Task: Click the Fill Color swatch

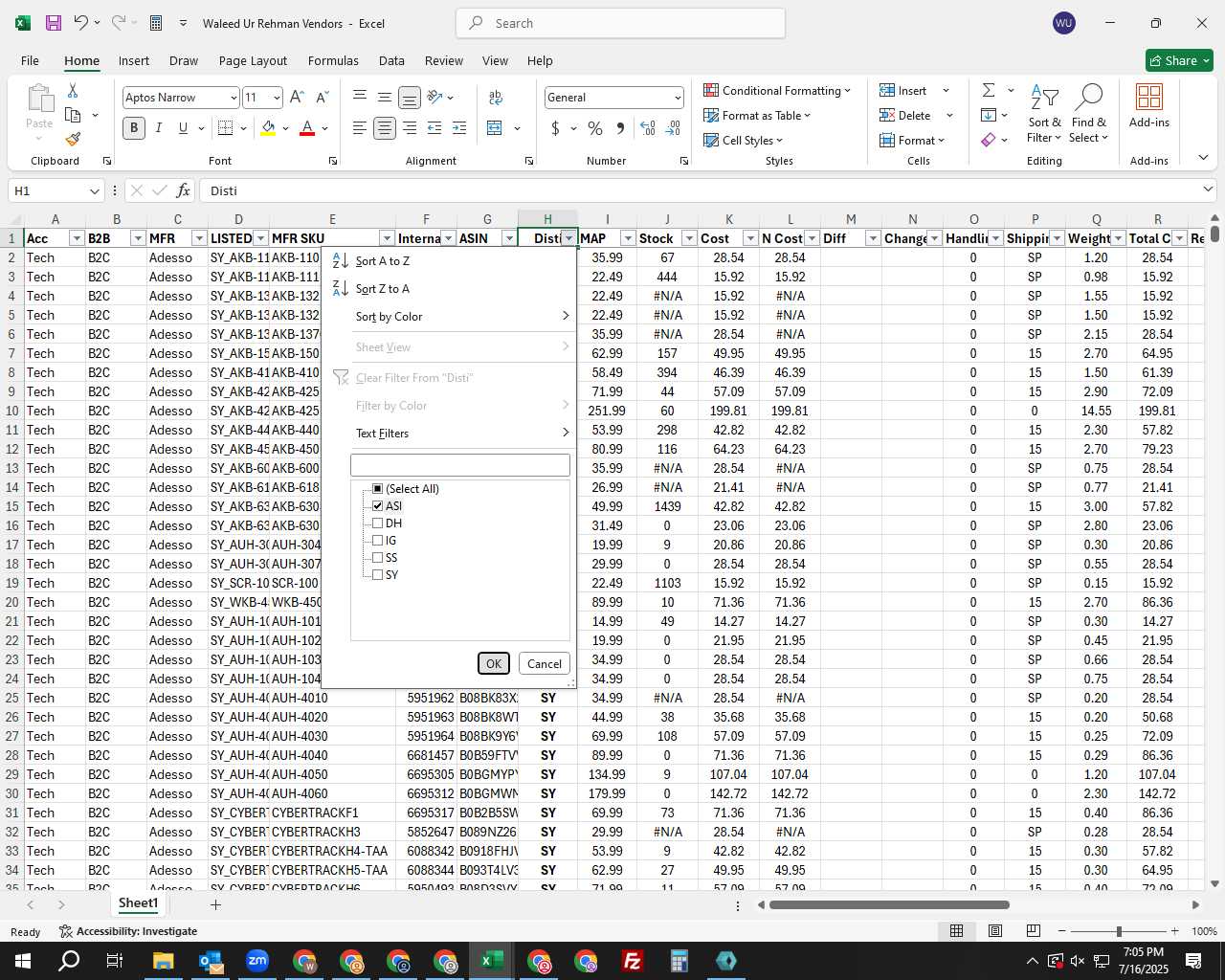Action: coord(268,128)
